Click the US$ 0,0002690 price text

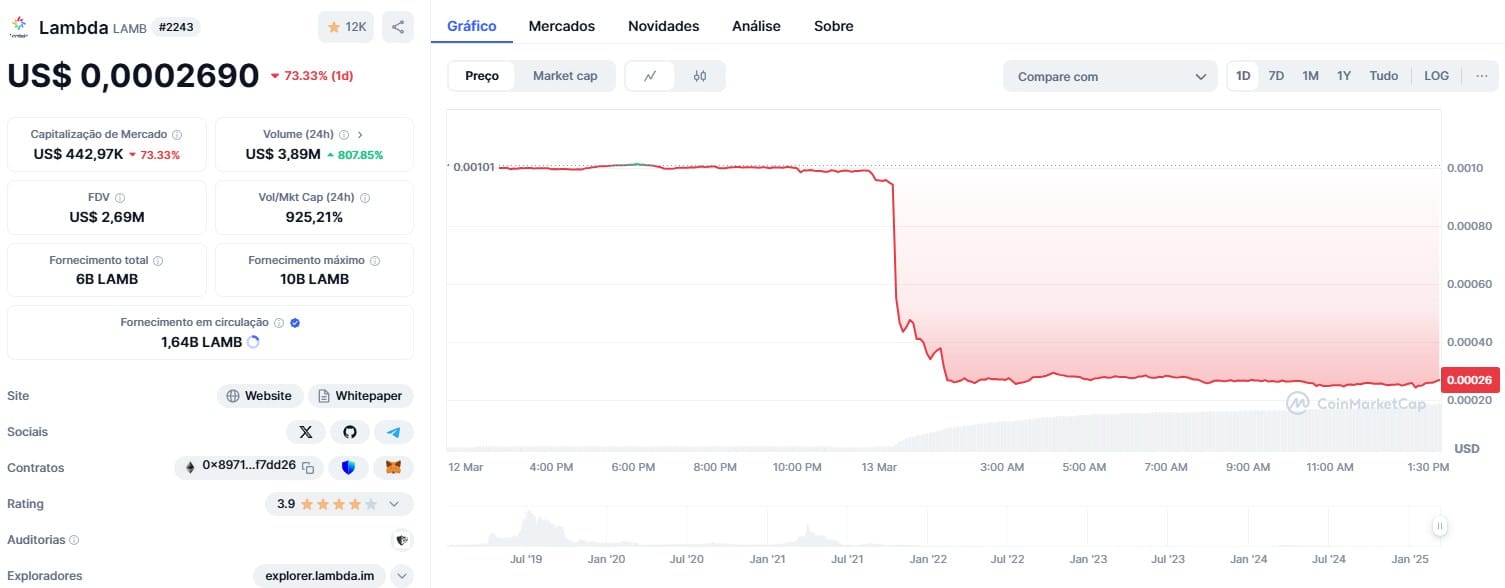[x=133, y=76]
